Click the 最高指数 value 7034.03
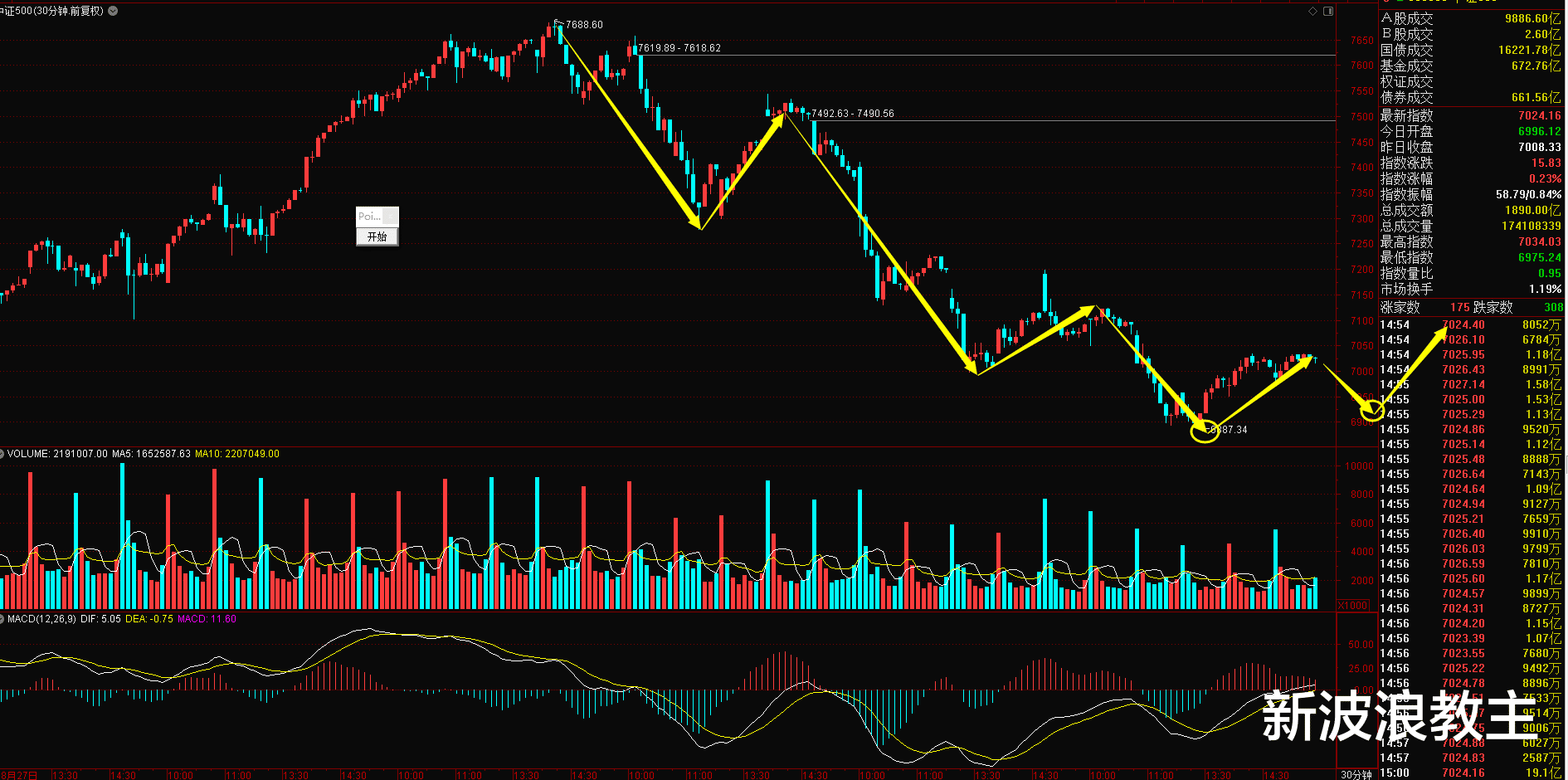 1540,241
